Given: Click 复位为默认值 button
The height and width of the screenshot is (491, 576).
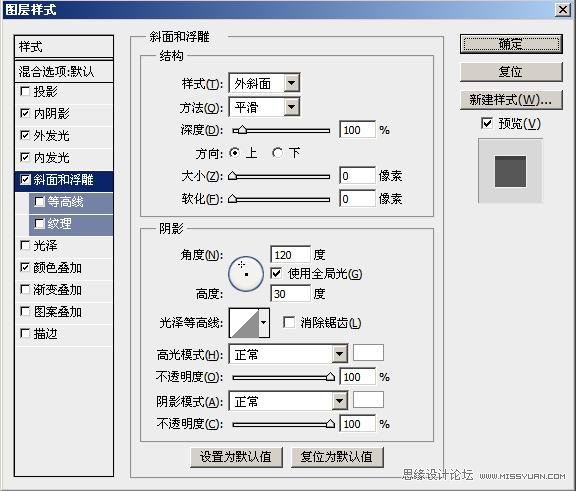Looking at the screenshot, I should coord(337,457).
